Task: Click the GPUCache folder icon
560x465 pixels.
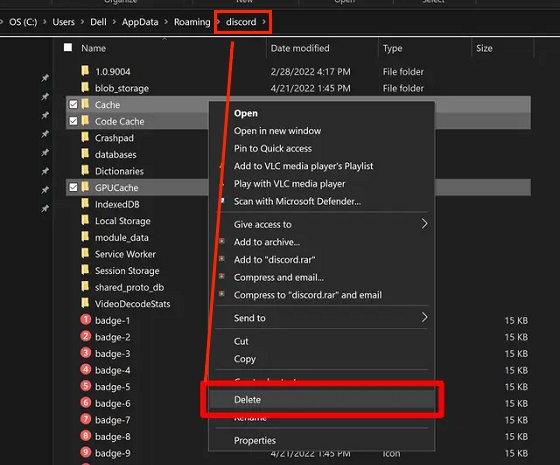Action: click(85, 187)
